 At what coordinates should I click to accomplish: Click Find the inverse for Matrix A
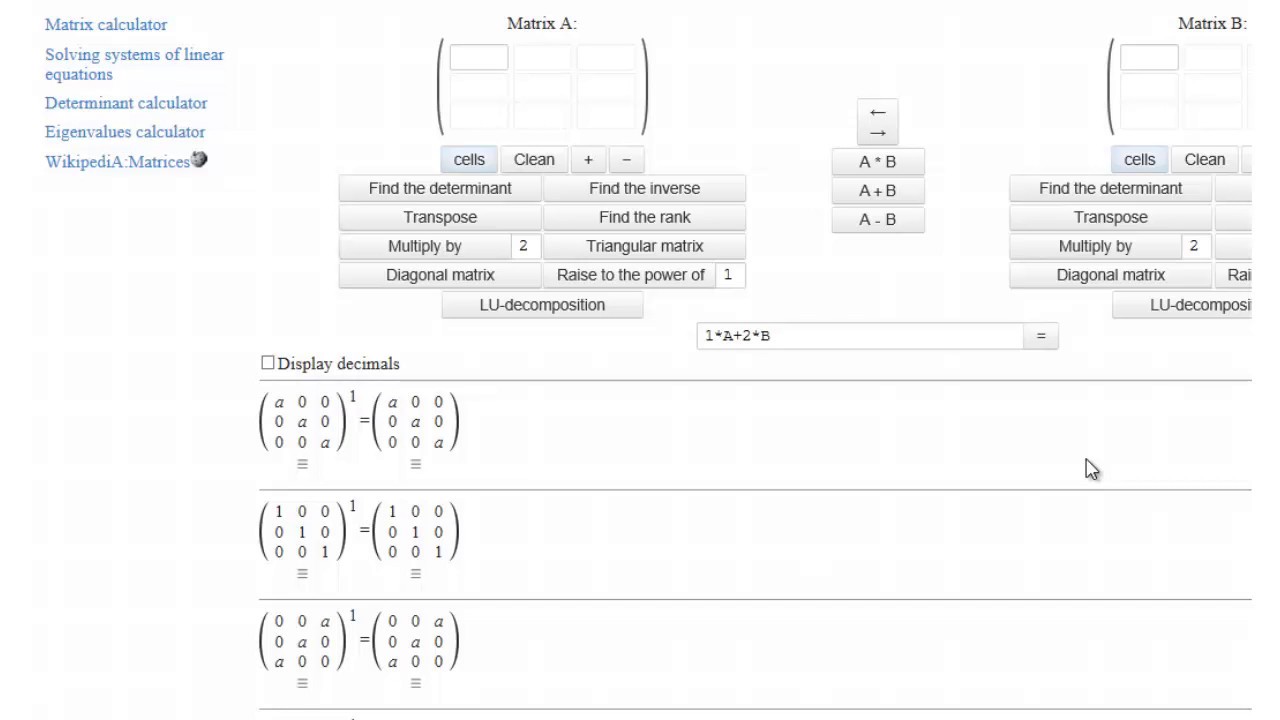[644, 189]
